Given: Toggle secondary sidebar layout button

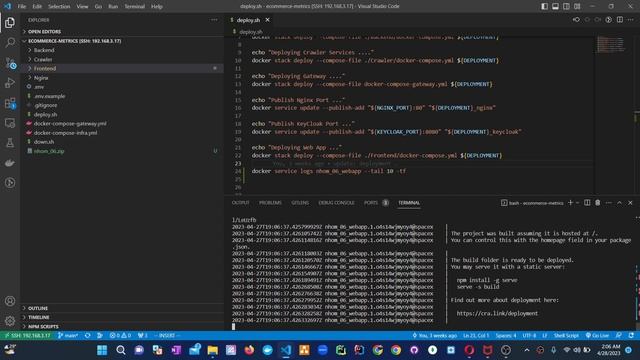Looking at the screenshot, I should (x=566, y=7).
